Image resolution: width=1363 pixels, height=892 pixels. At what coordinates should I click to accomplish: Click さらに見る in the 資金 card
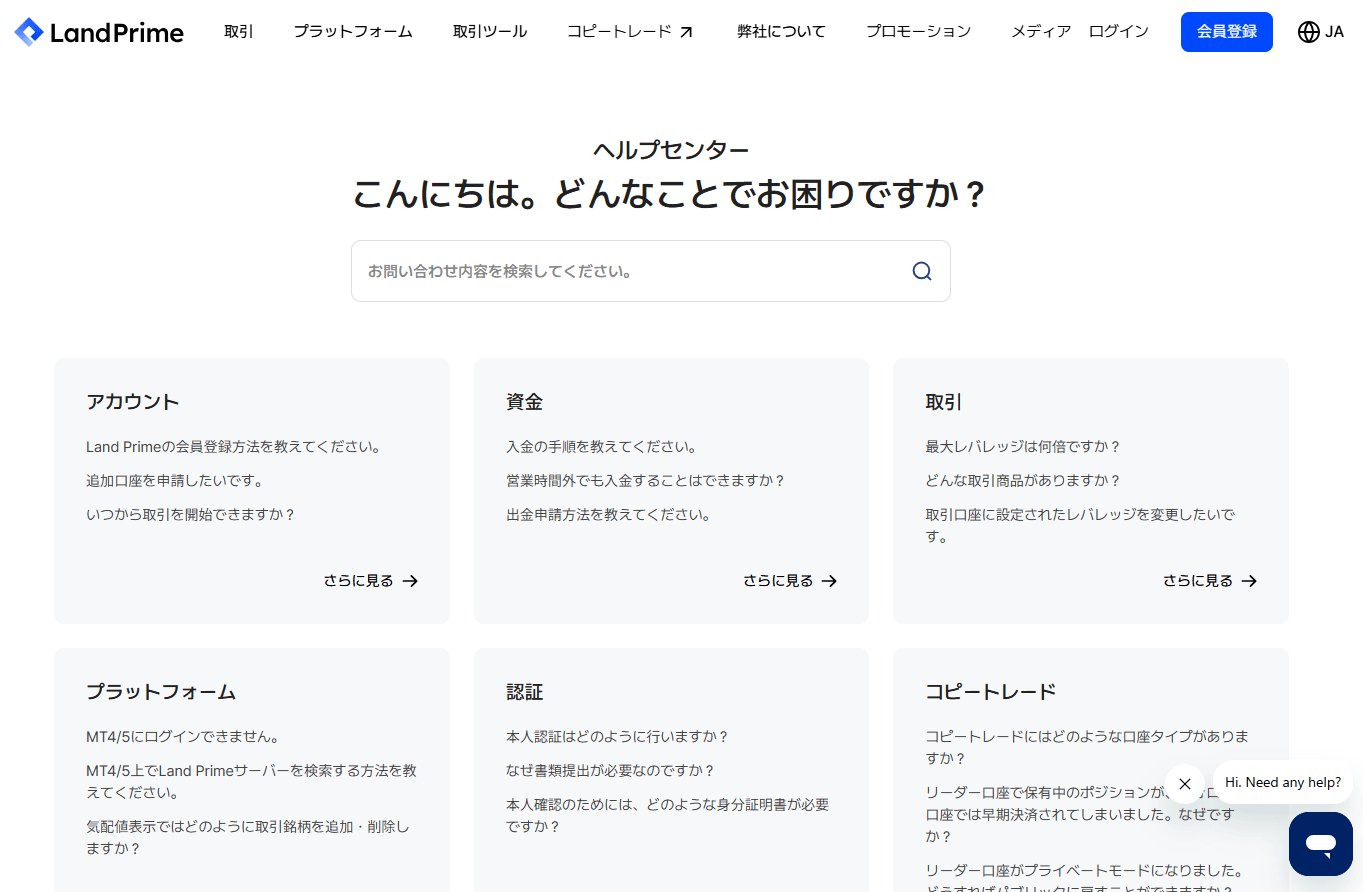click(790, 581)
